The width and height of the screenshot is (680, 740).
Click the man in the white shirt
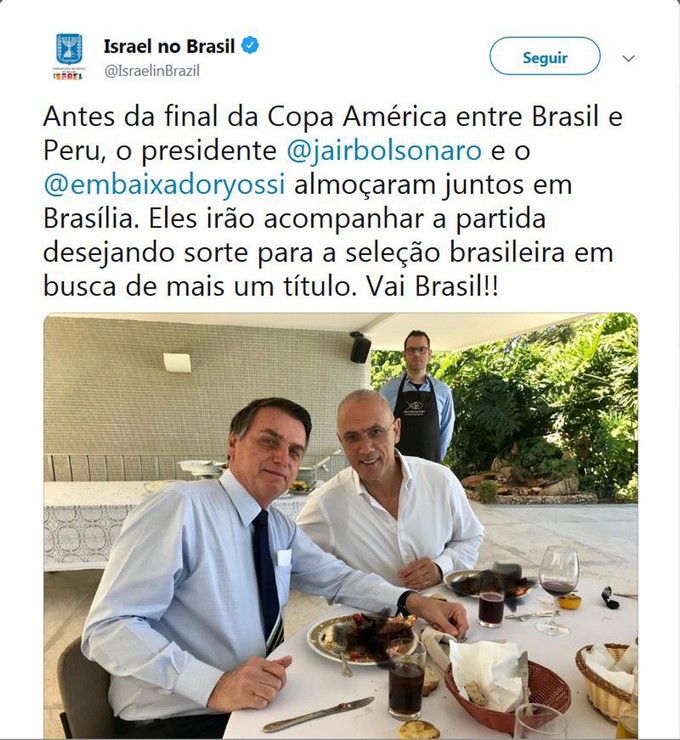[x=390, y=491]
